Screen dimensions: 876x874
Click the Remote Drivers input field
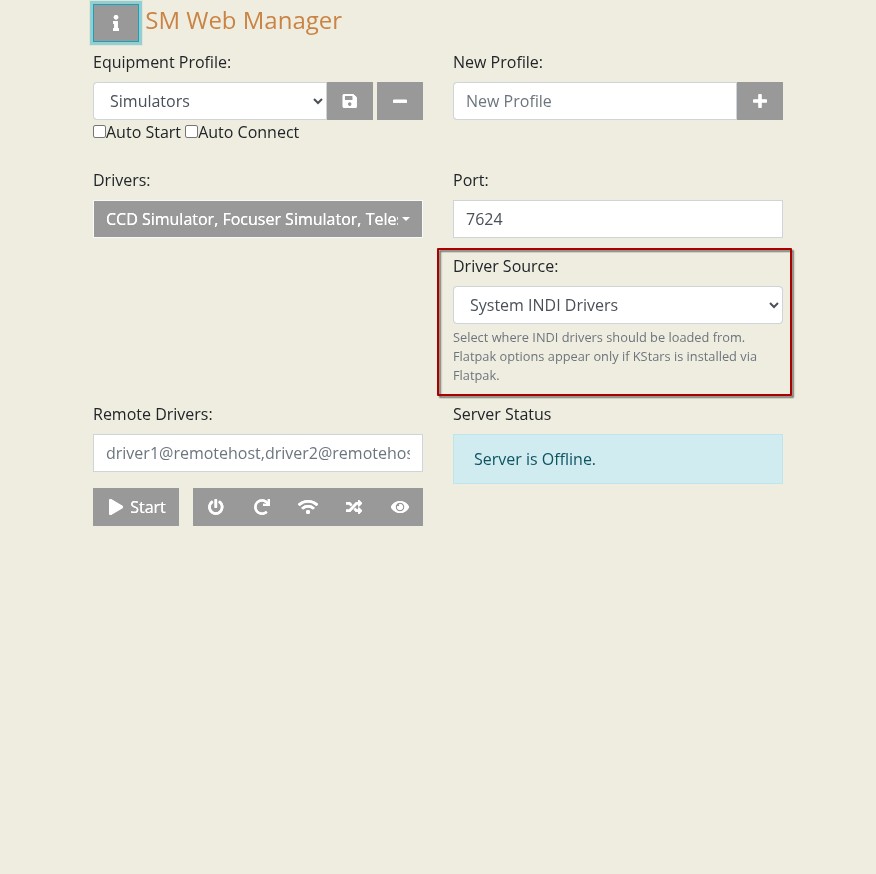(x=258, y=453)
